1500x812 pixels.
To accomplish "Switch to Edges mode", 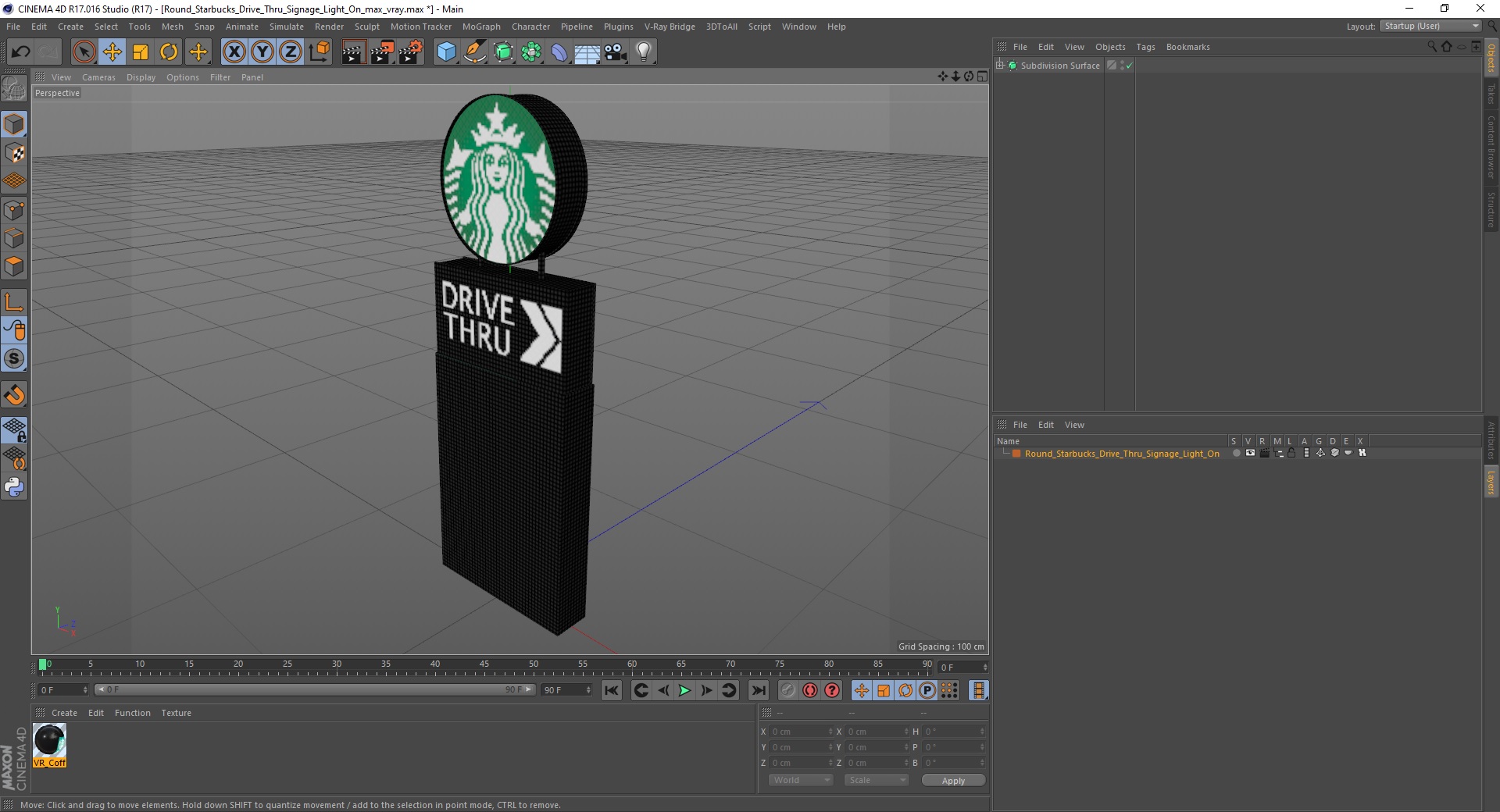I will pyautogui.click(x=14, y=238).
